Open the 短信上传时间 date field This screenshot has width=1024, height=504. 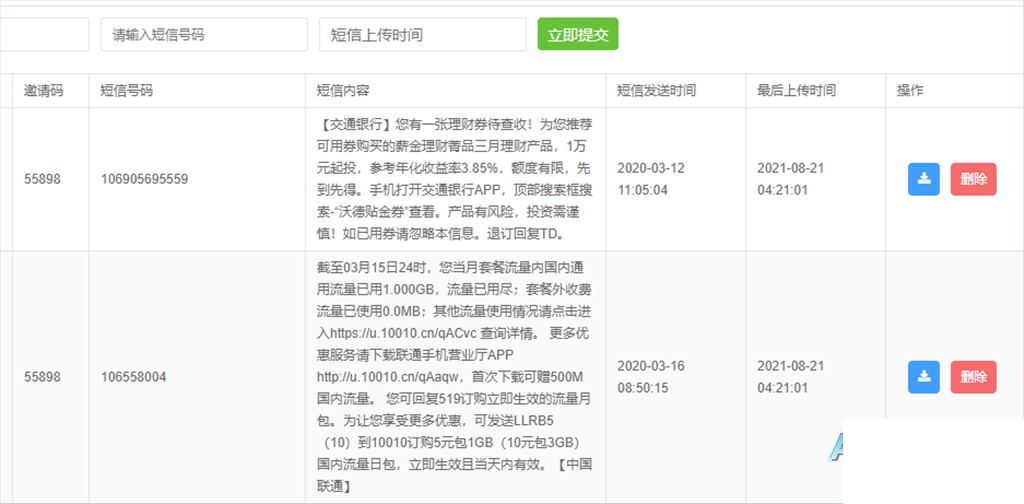coord(423,35)
